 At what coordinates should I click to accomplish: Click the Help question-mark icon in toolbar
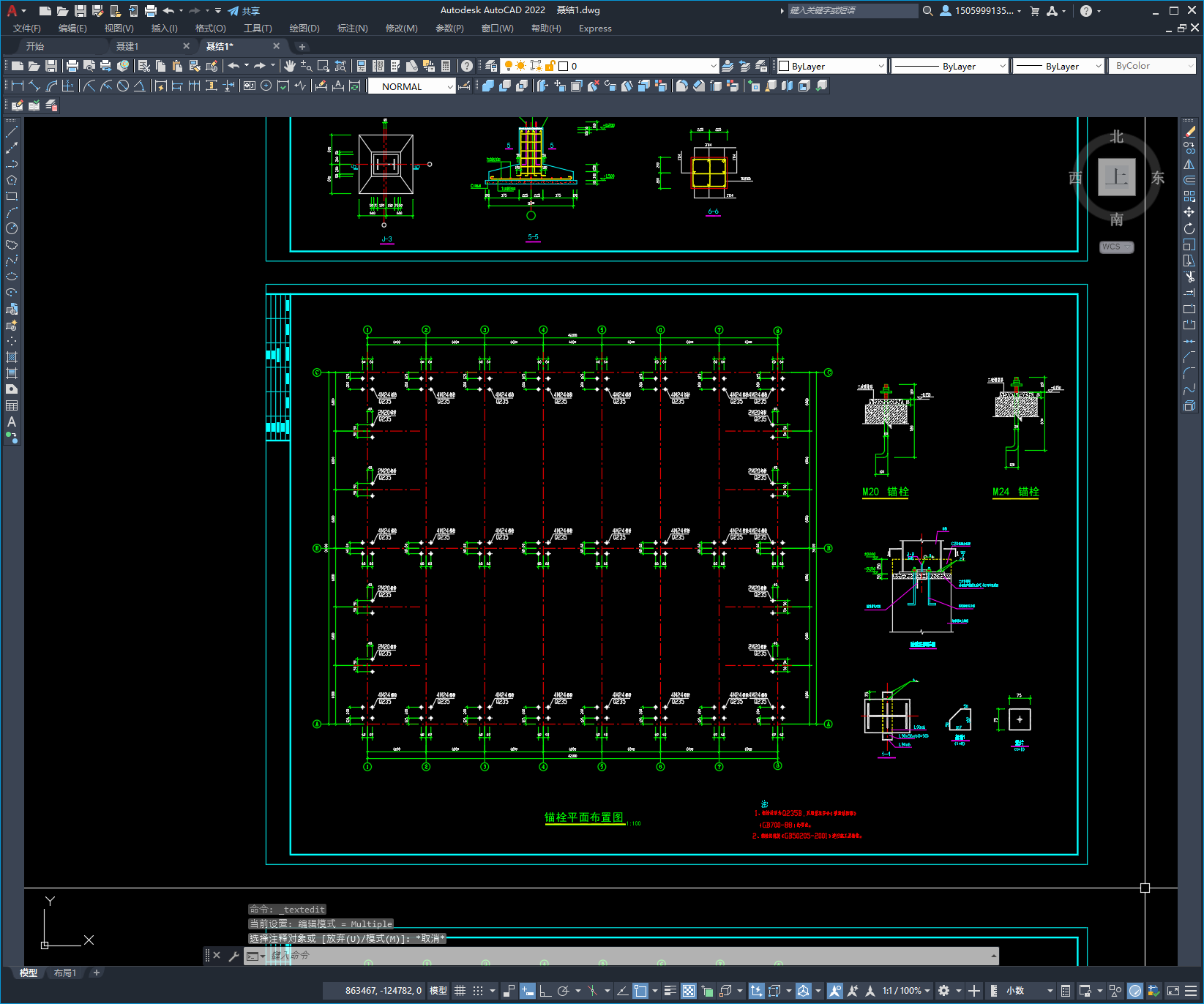pyautogui.click(x=467, y=66)
